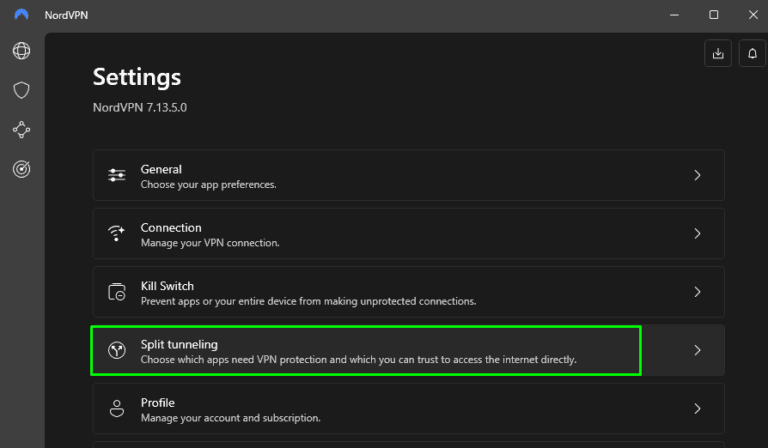Open the Meshnet icon in sidebar

click(x=21, y=130)
